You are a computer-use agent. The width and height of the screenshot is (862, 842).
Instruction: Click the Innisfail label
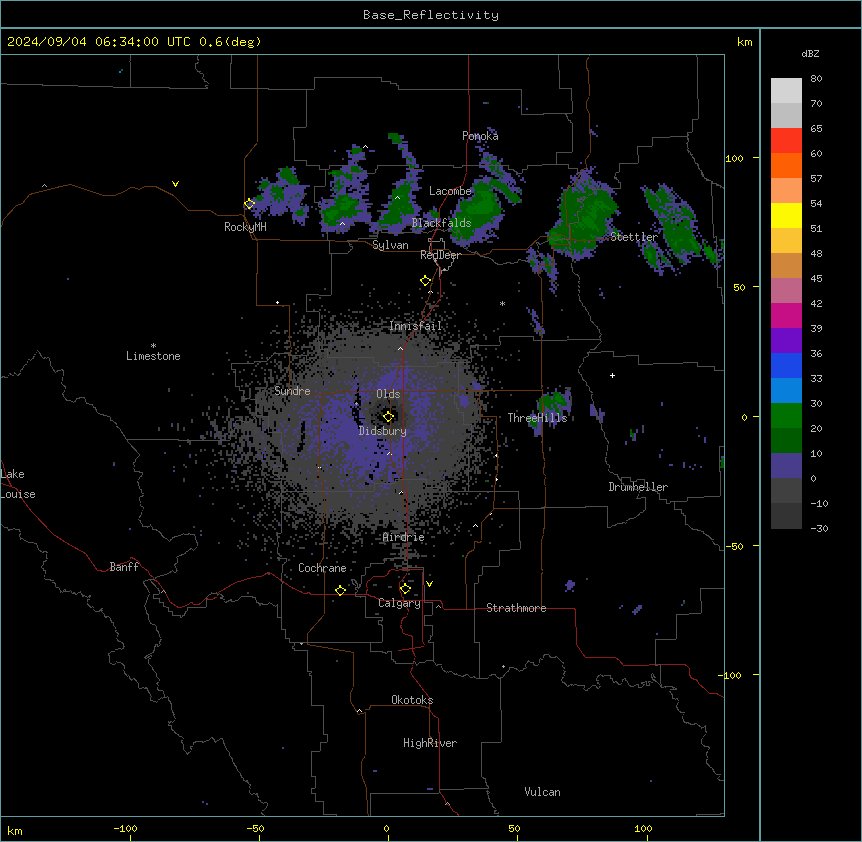[x=415, y=326]
